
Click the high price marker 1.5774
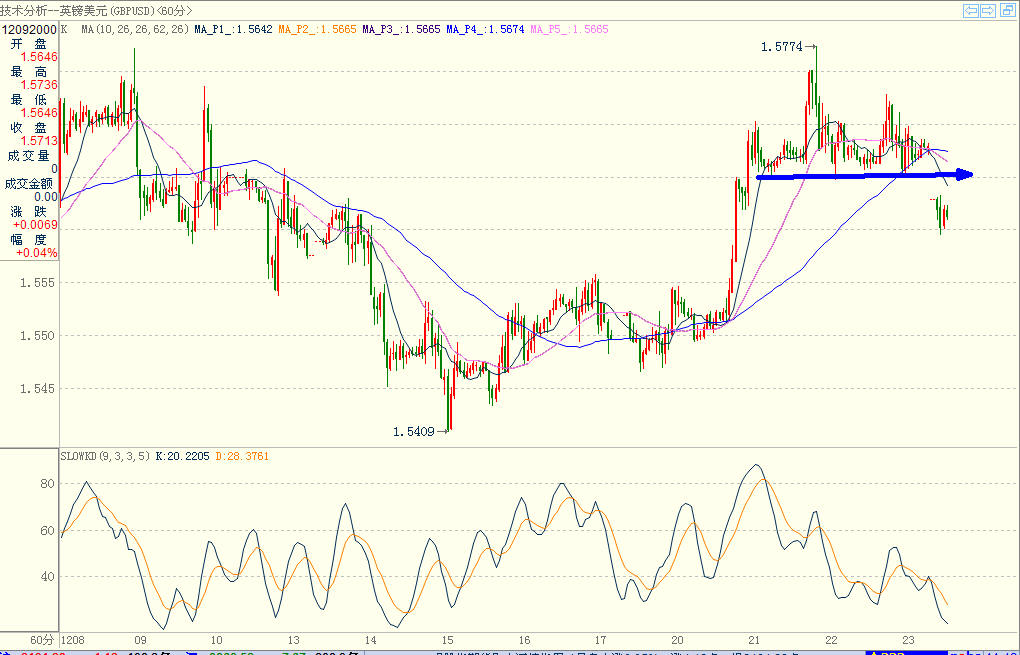[781, 47]
